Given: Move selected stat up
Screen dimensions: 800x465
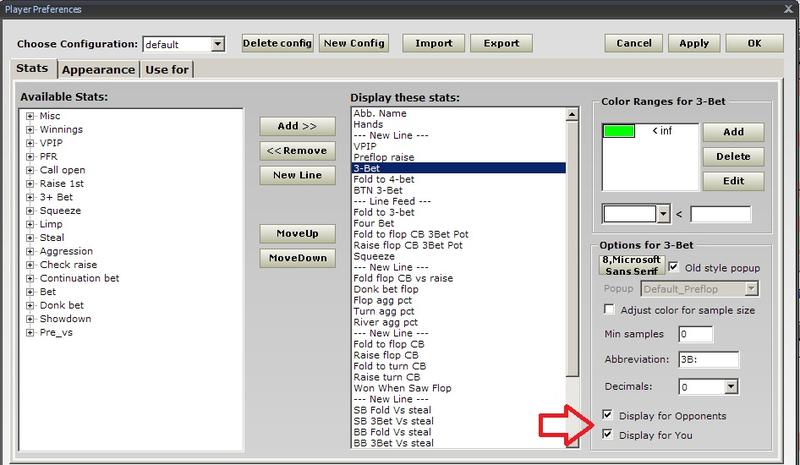Looking at the screenshot, I should point(297,234).
